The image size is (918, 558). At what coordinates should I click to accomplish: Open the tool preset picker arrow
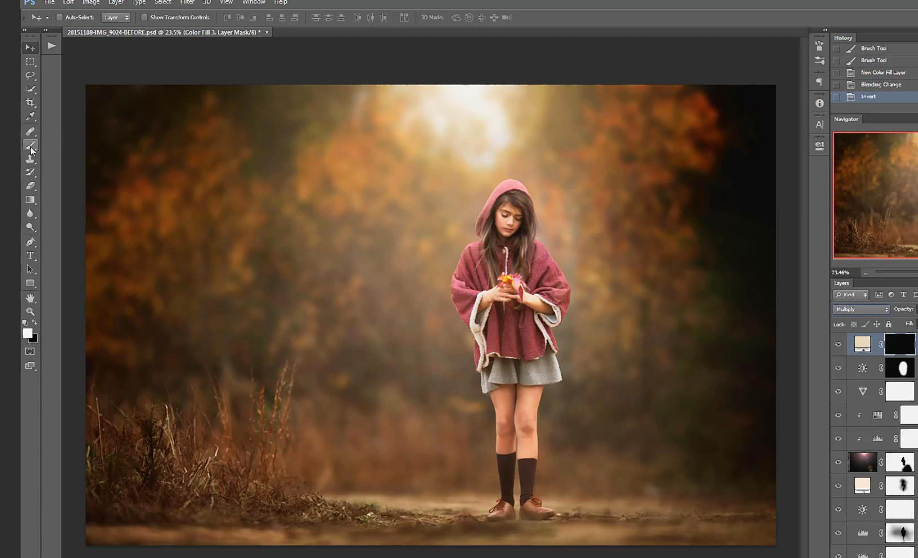pos(47,18)
